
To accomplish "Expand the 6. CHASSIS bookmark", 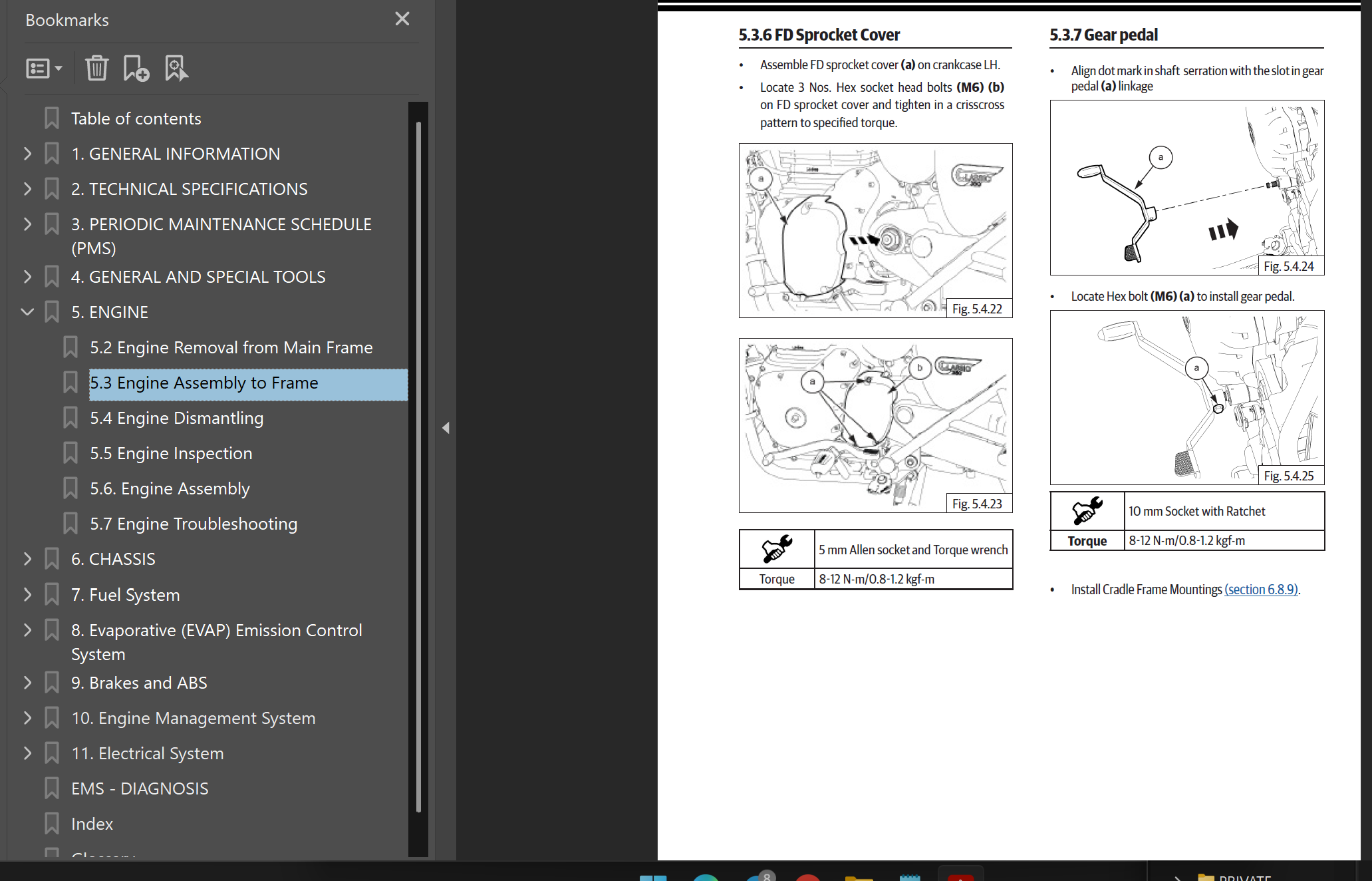I will point(27,559).
